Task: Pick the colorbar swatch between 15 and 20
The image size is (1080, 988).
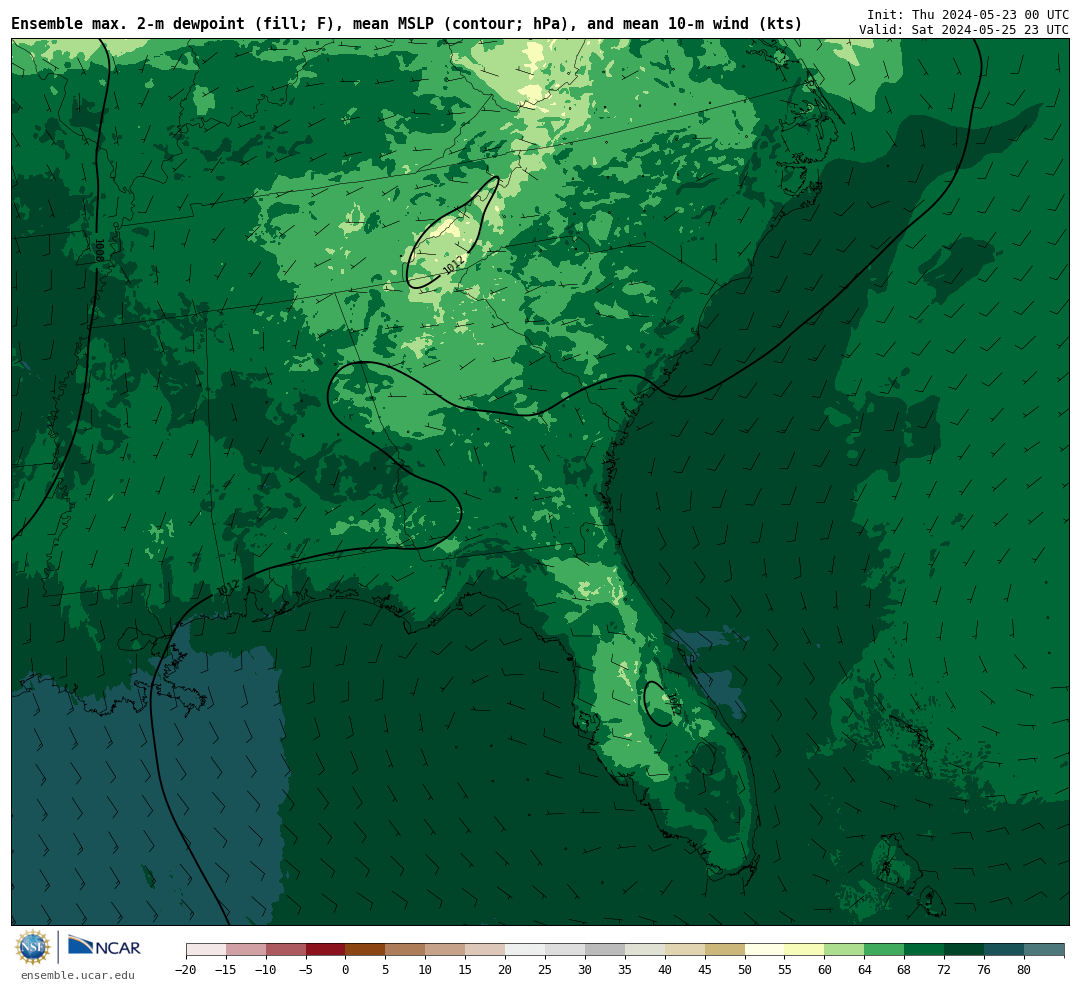Action: point(486,950)
